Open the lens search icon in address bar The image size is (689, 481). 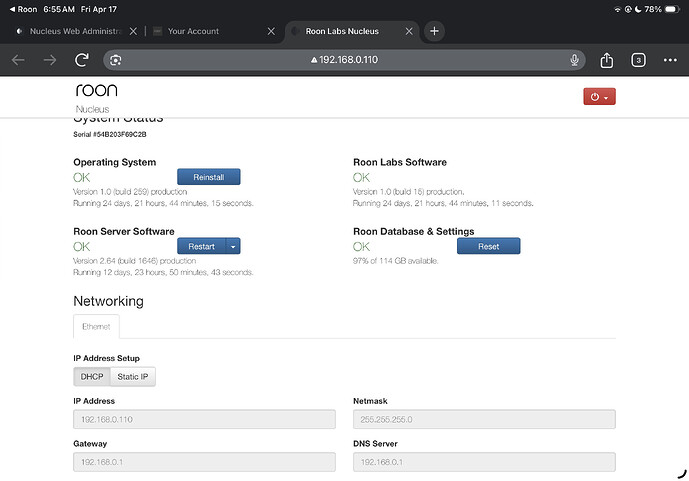pos(116,60)
